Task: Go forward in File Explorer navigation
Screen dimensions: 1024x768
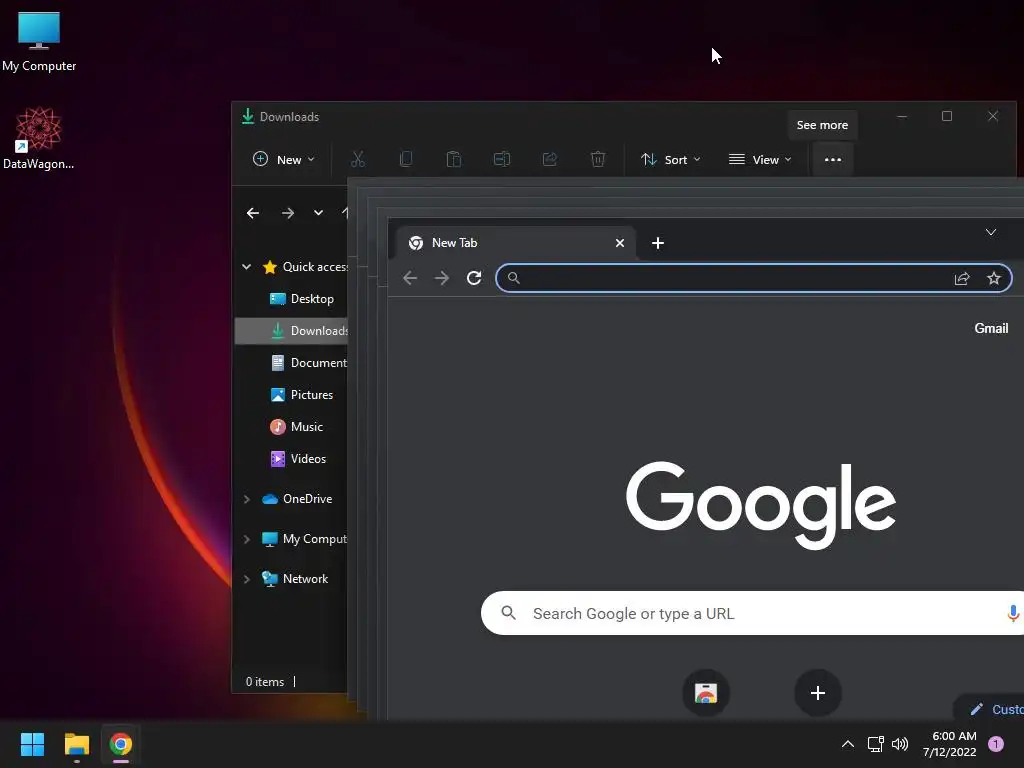Action: 287,213
